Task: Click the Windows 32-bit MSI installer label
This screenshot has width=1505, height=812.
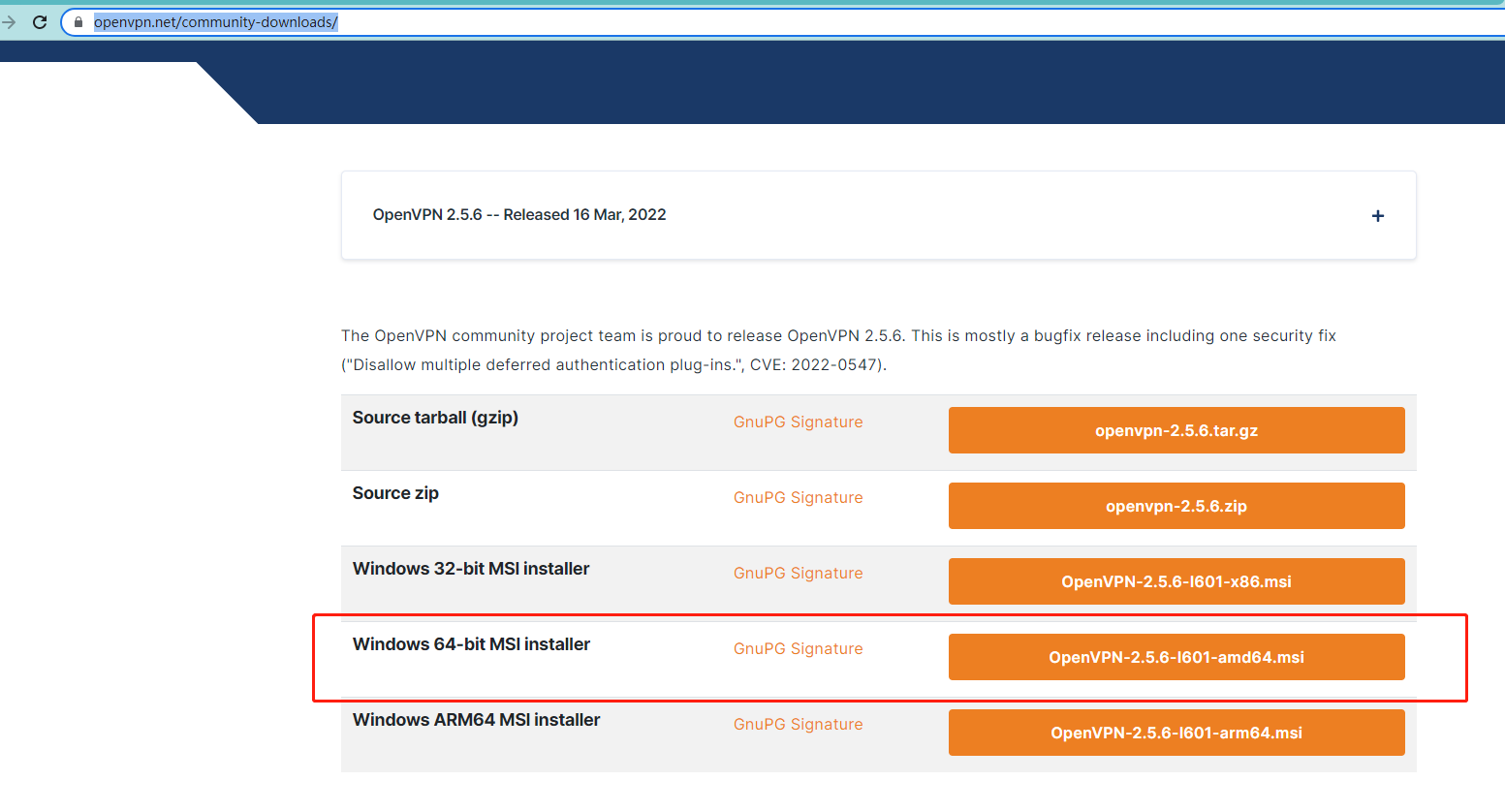Action: tap(471, 569)
